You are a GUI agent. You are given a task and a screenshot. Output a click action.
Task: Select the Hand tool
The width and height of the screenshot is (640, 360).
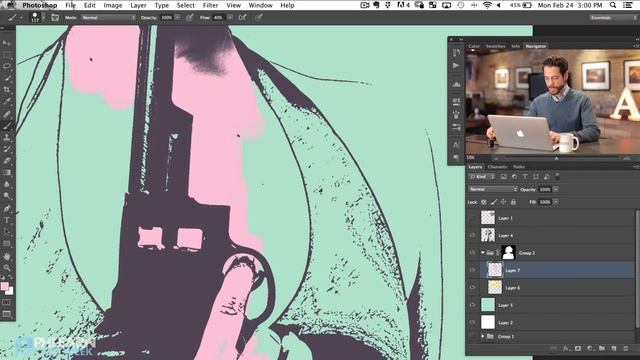[7, 256]
